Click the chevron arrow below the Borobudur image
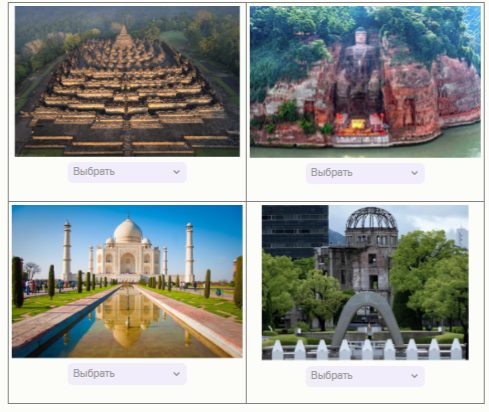The width and height of the screenshot is (489, 412). click(x=176, y=172)
